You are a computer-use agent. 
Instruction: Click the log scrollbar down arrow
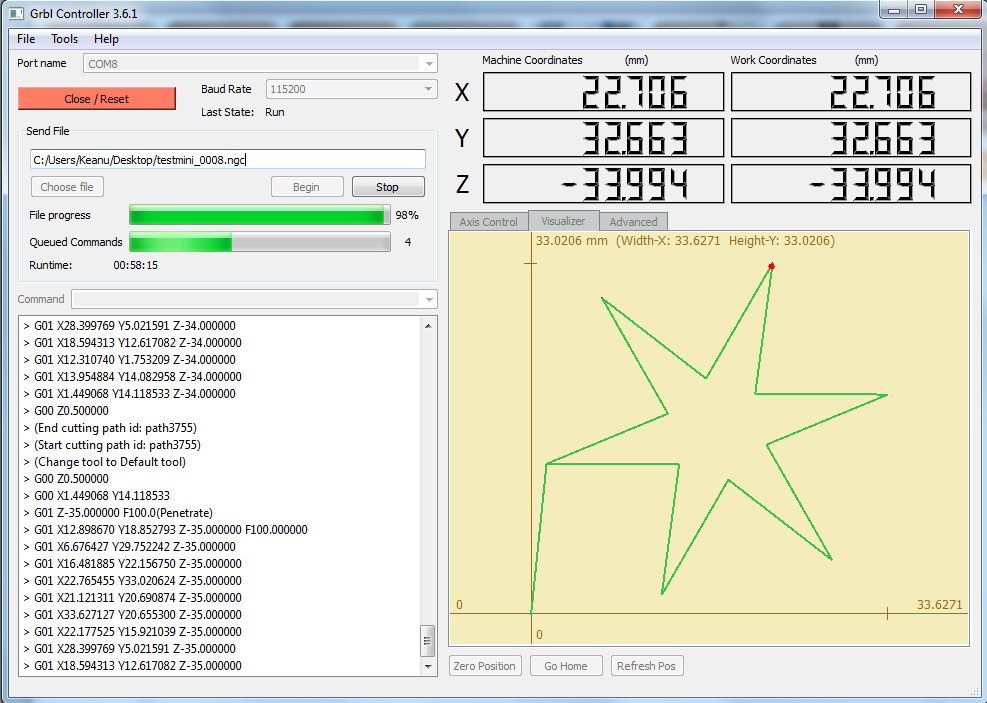point(428,666)
